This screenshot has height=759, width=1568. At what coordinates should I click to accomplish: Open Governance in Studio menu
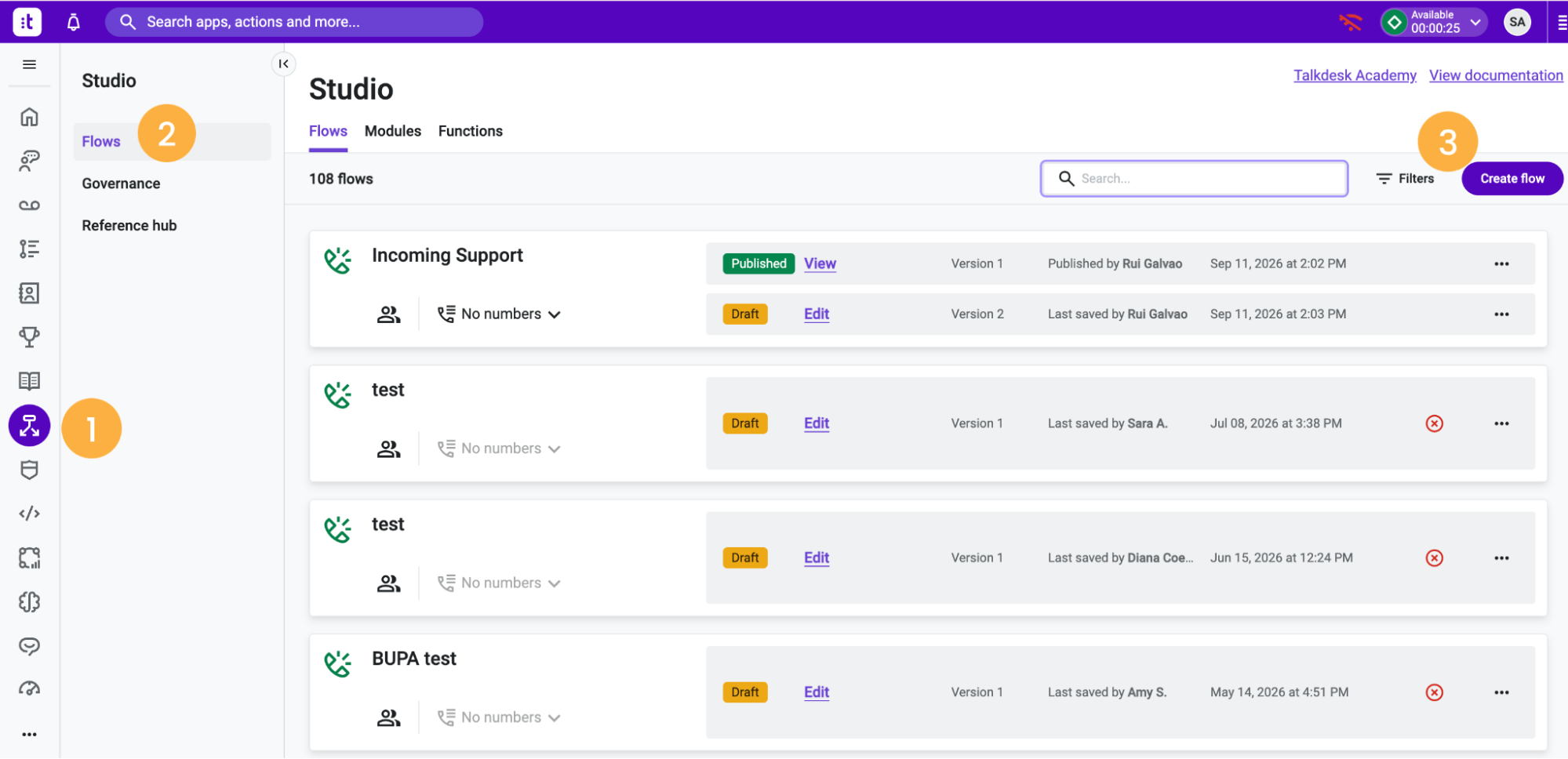121,183
